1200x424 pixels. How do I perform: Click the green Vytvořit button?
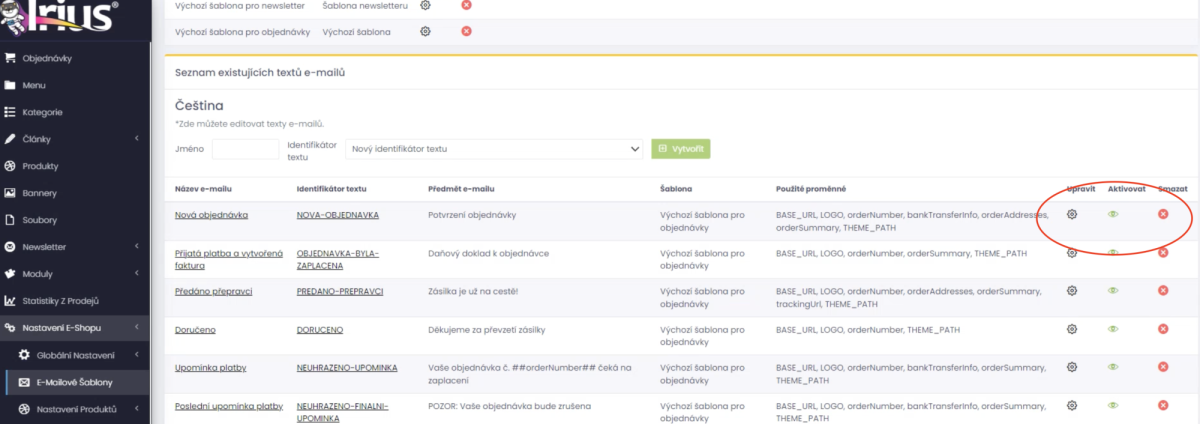pos(681,149)
